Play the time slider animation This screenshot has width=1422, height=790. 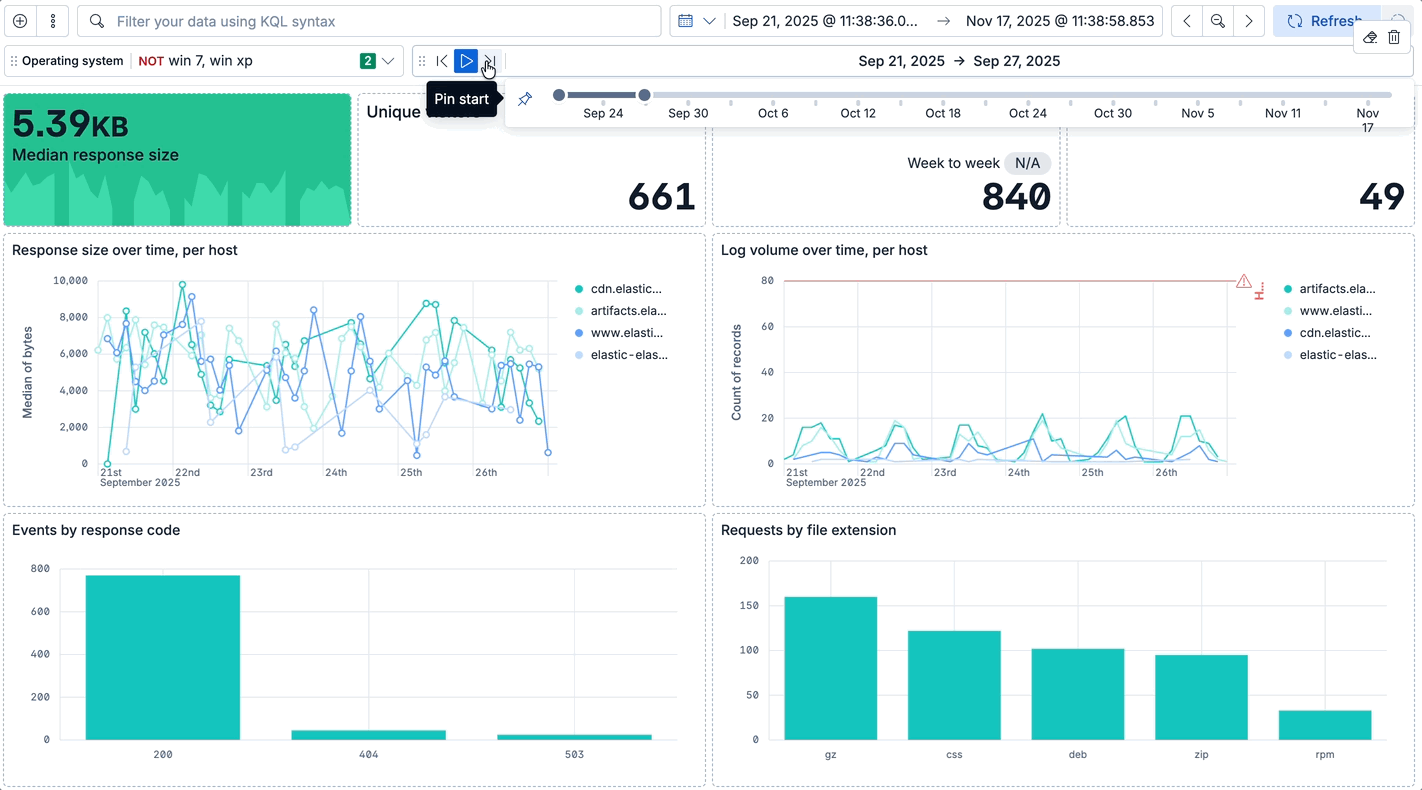pos(465,61)
